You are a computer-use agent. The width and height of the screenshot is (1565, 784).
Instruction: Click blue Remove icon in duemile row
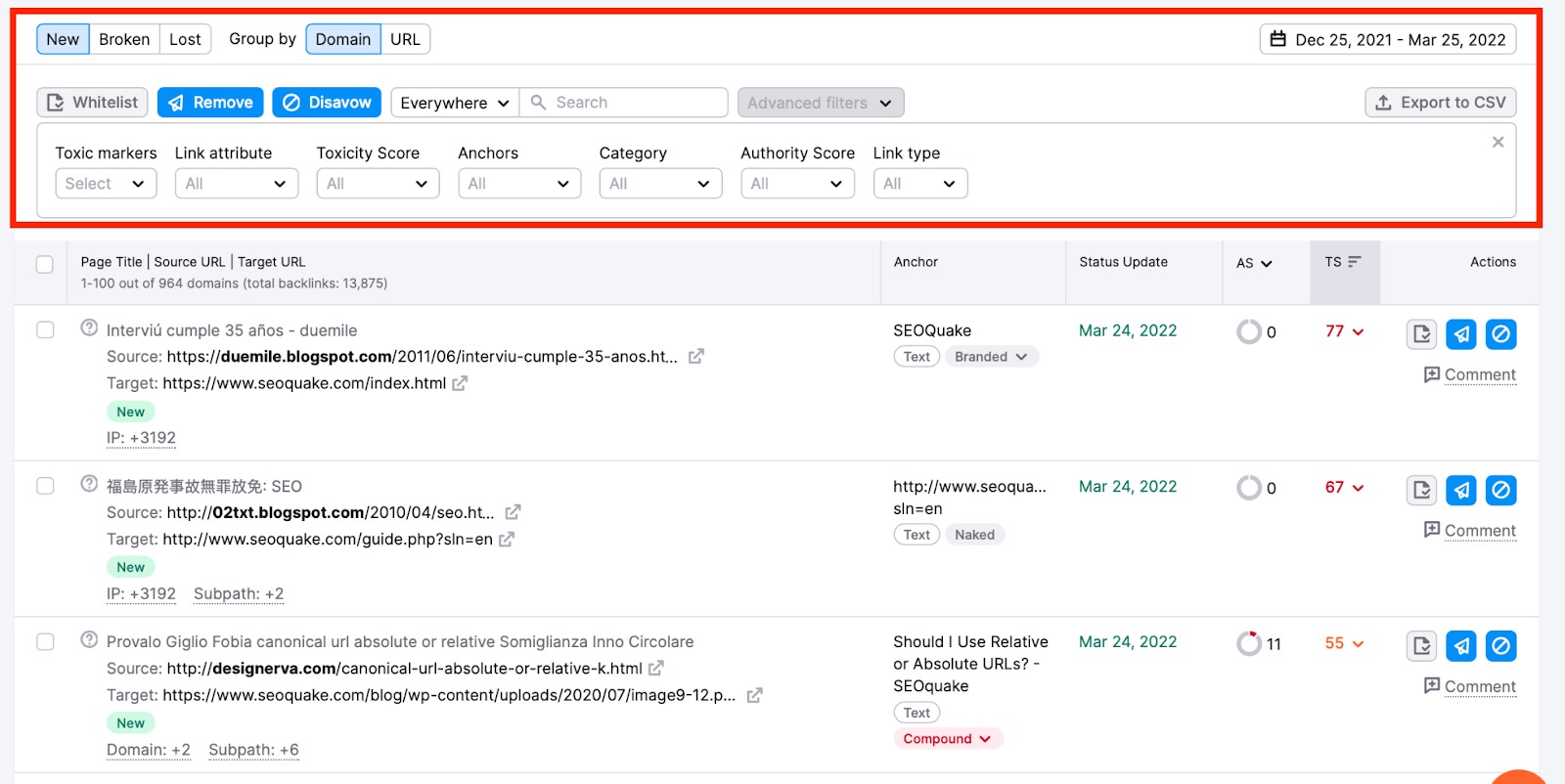pos(1461,334)
